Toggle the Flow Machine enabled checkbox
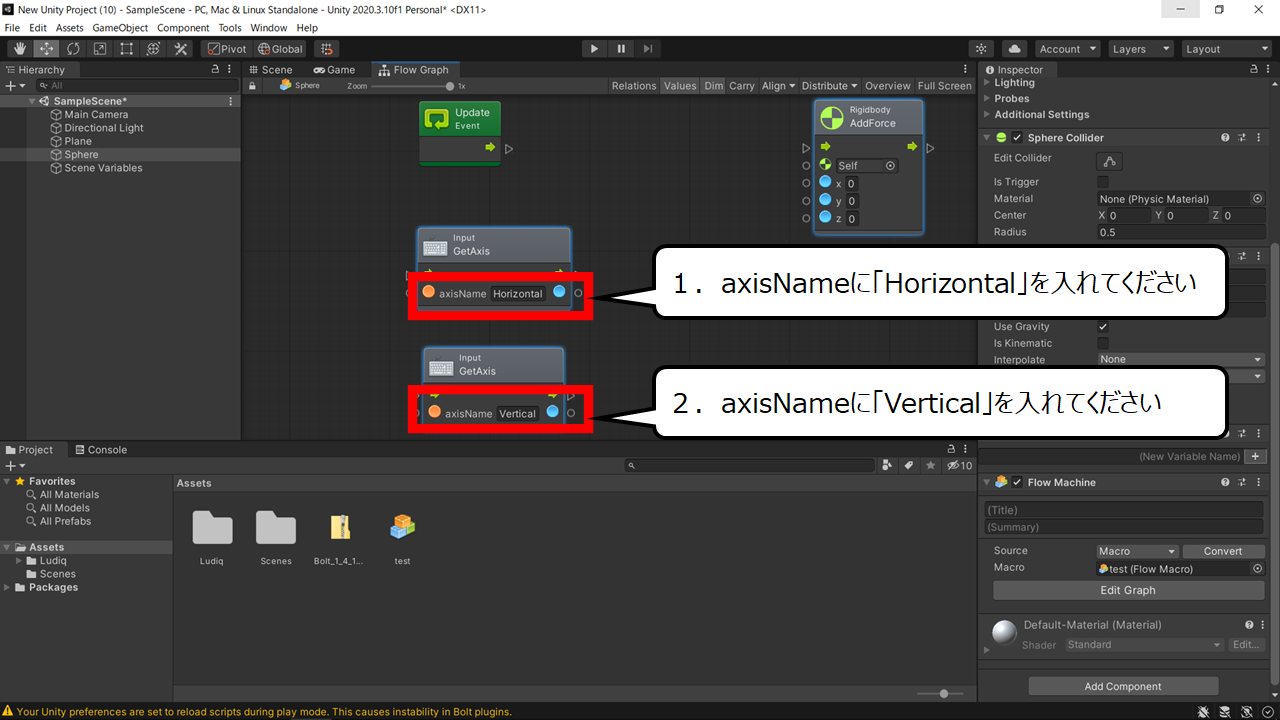 [1018, 482]
